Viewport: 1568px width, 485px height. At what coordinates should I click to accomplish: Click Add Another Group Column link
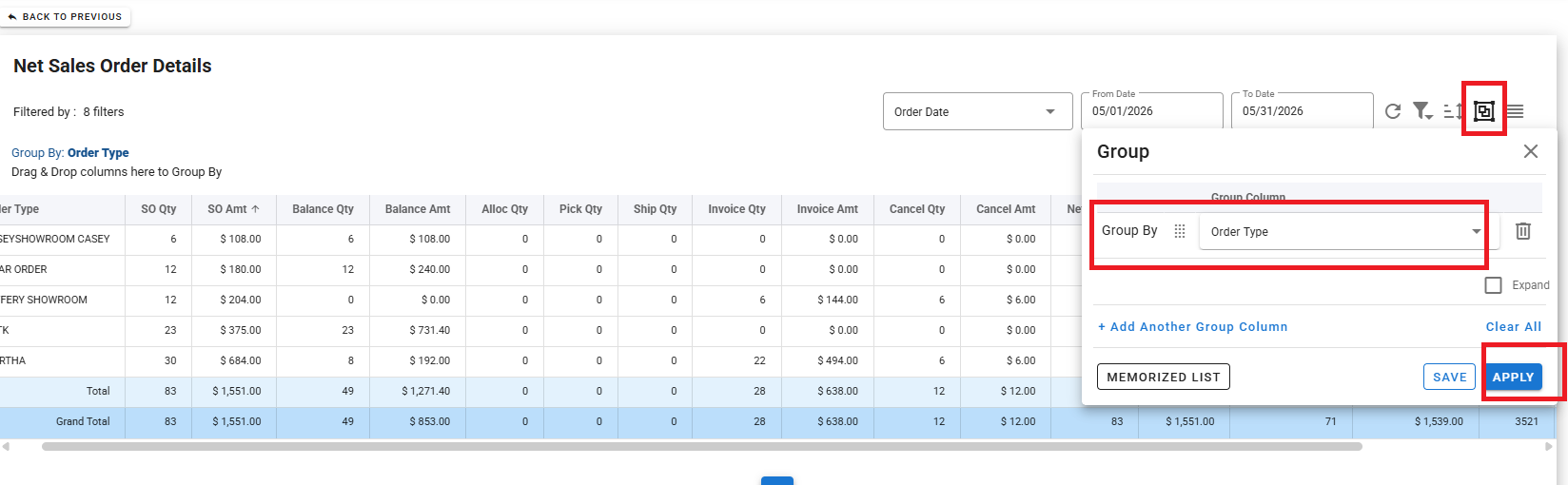pos(1193,326)
